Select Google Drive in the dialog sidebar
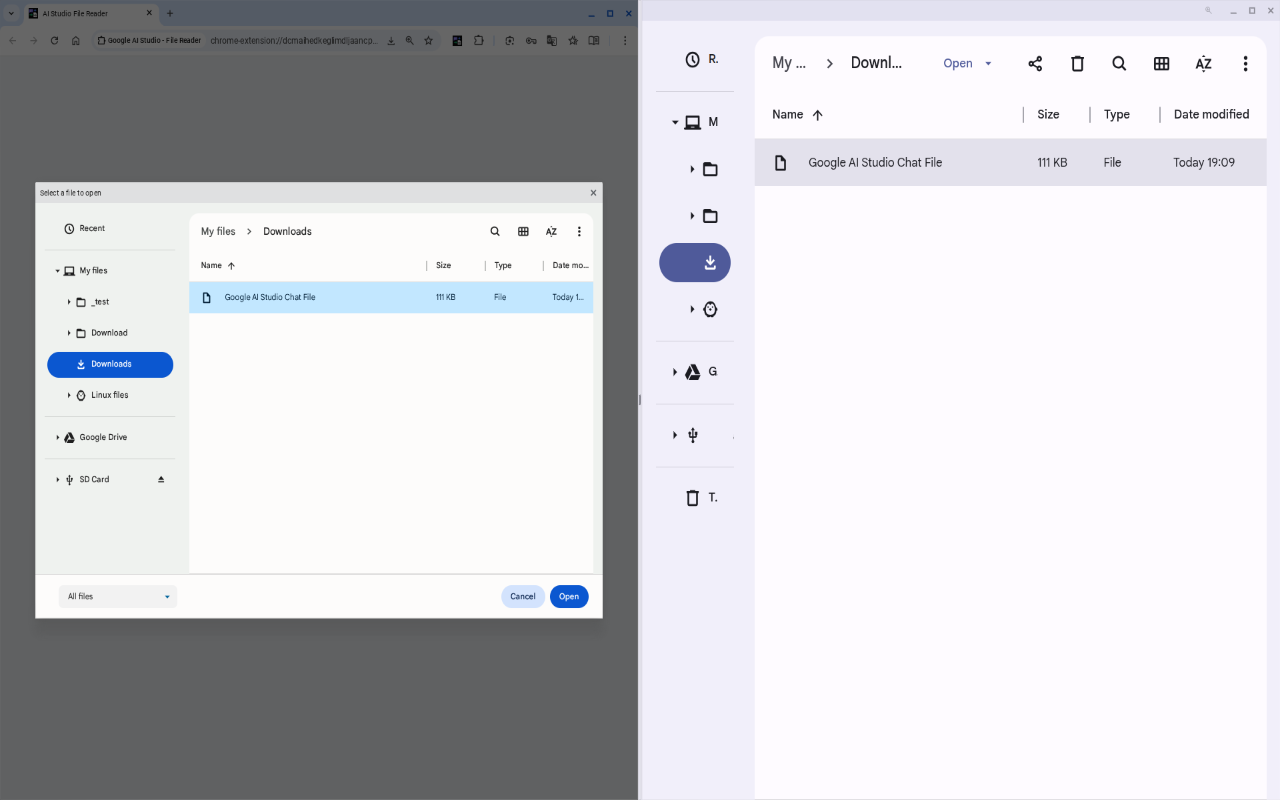 [110, 437]
